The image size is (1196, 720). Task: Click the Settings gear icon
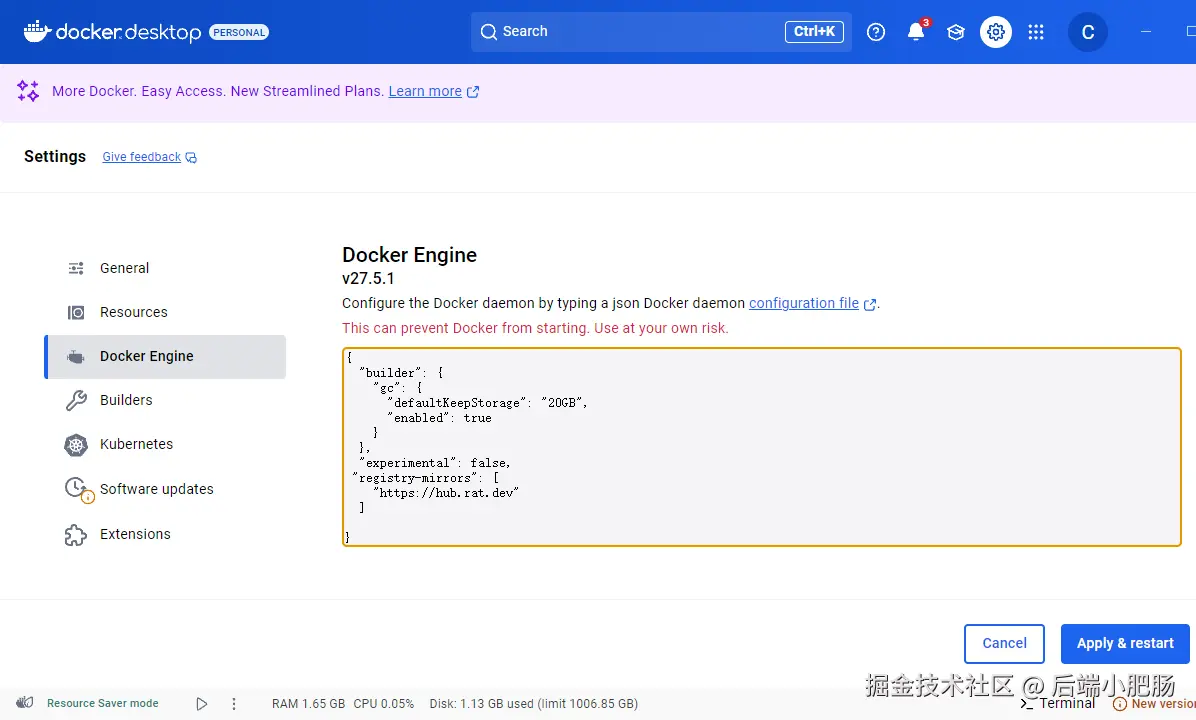996,32
